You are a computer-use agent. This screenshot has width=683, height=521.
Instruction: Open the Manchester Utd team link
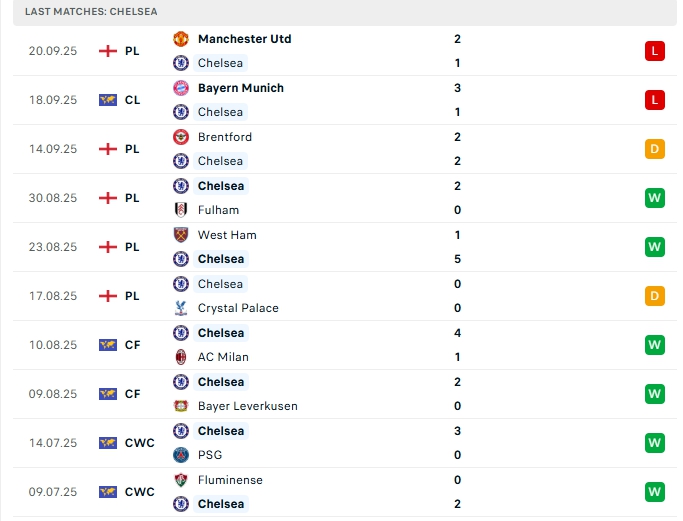click(x=244, y=39)
